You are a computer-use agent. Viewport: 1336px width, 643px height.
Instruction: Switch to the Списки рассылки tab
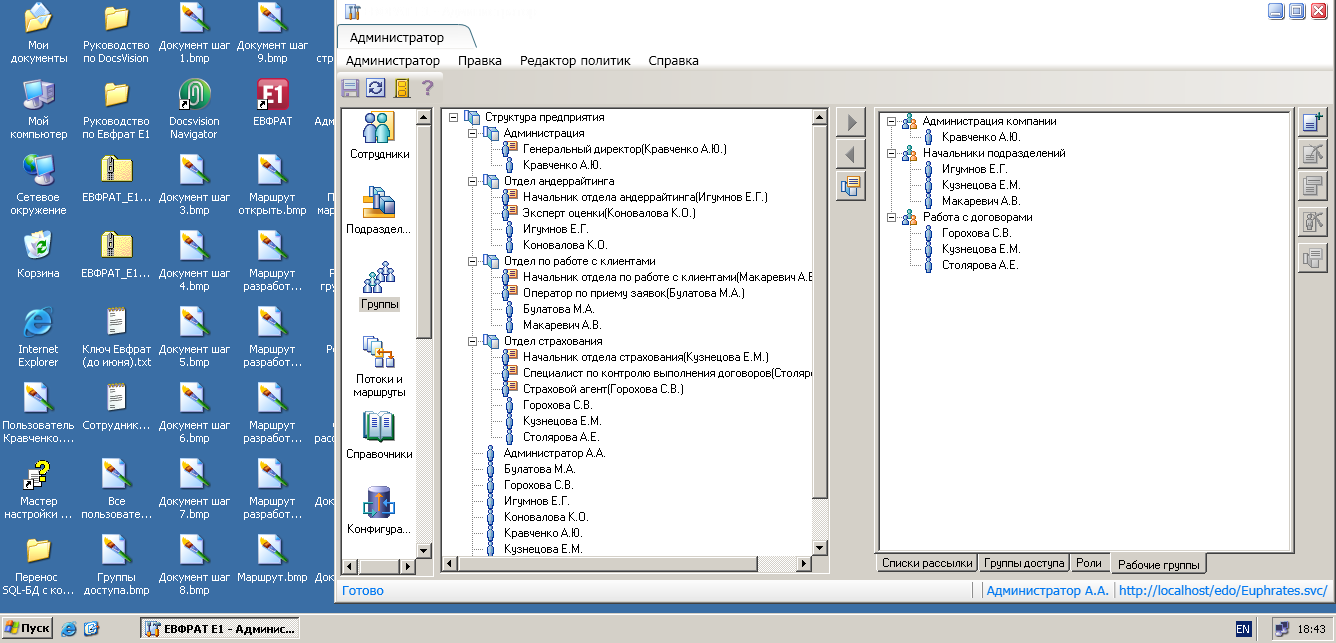(x=925, y=563)
